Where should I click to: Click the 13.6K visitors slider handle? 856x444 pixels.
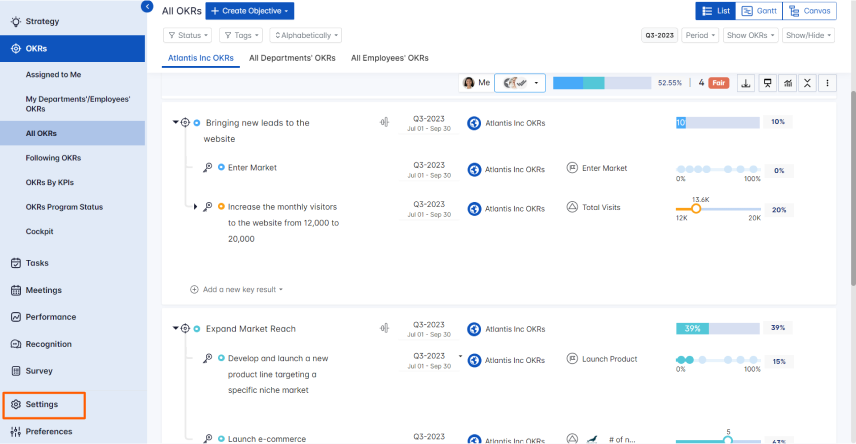(696, 209)
